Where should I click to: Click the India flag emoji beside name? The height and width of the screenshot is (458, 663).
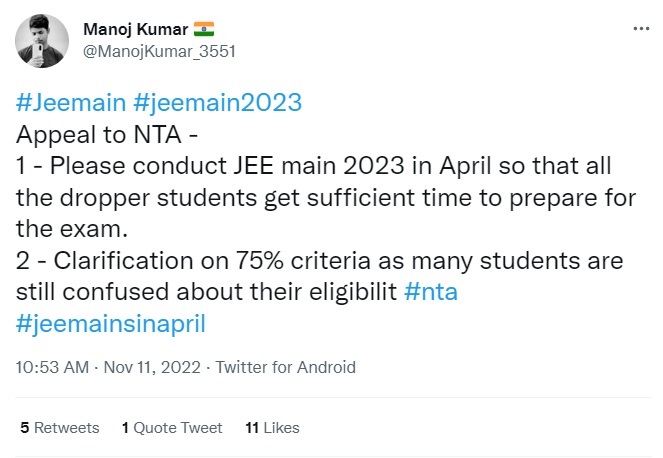205,29
